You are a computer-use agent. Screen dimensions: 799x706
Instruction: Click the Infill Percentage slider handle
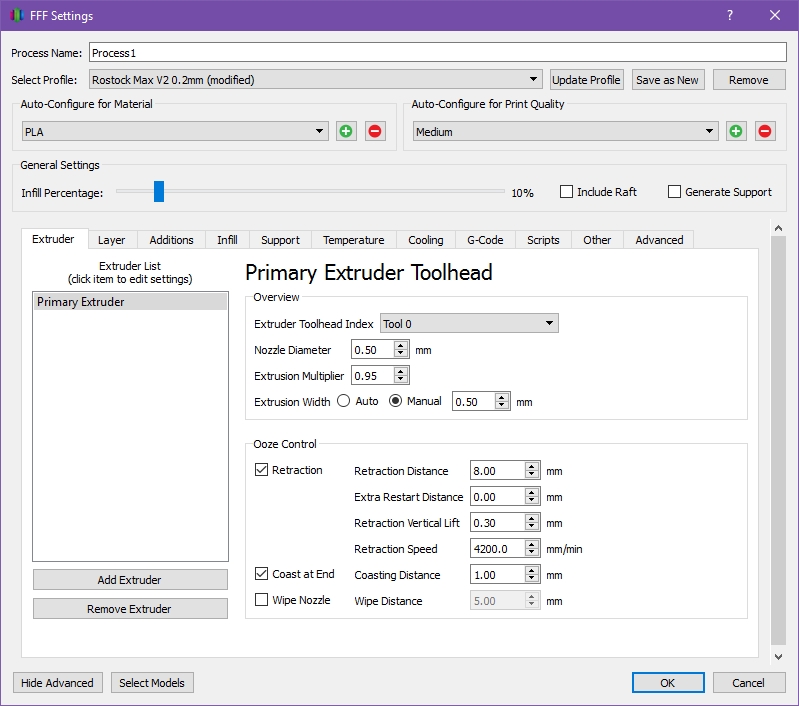pyautogui.click(x=158, y=192)
